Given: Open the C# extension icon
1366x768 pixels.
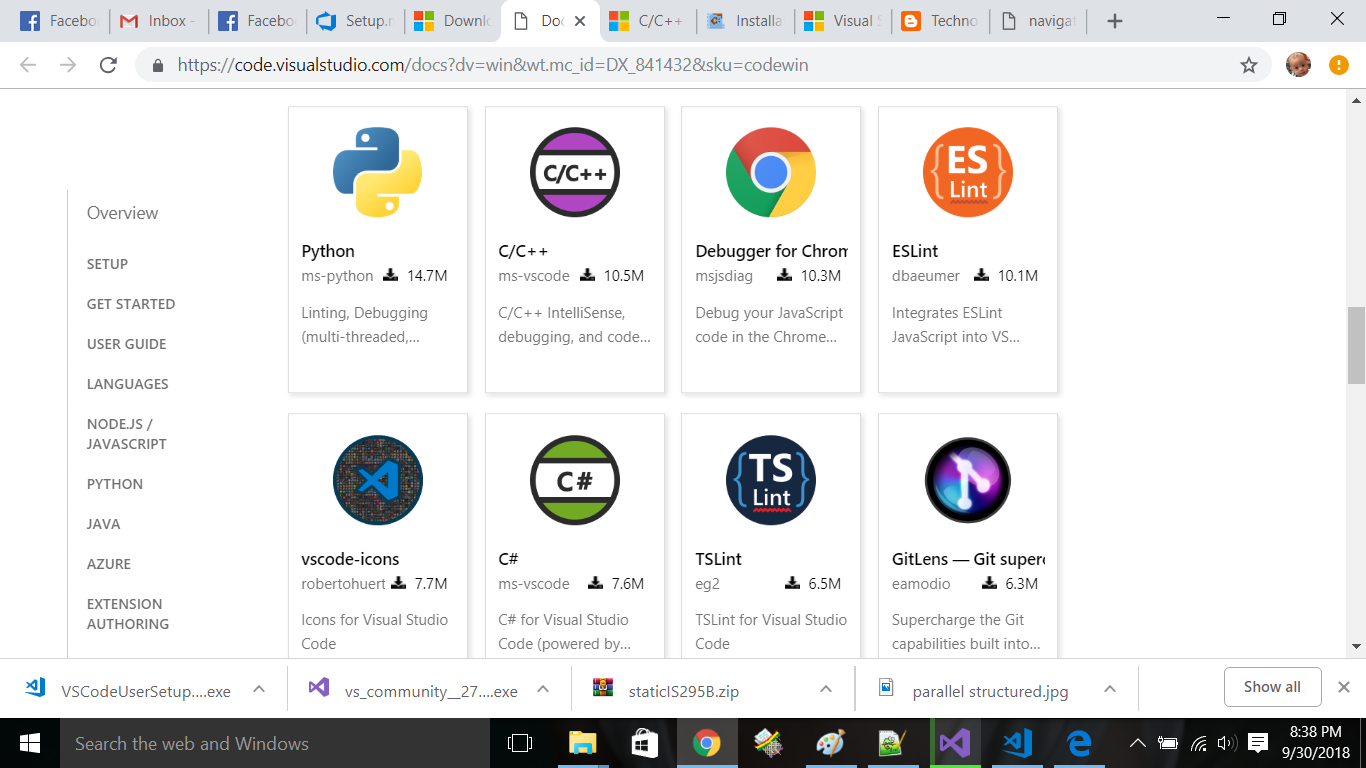Looking at the screenshot, I should tap(574, 480).
